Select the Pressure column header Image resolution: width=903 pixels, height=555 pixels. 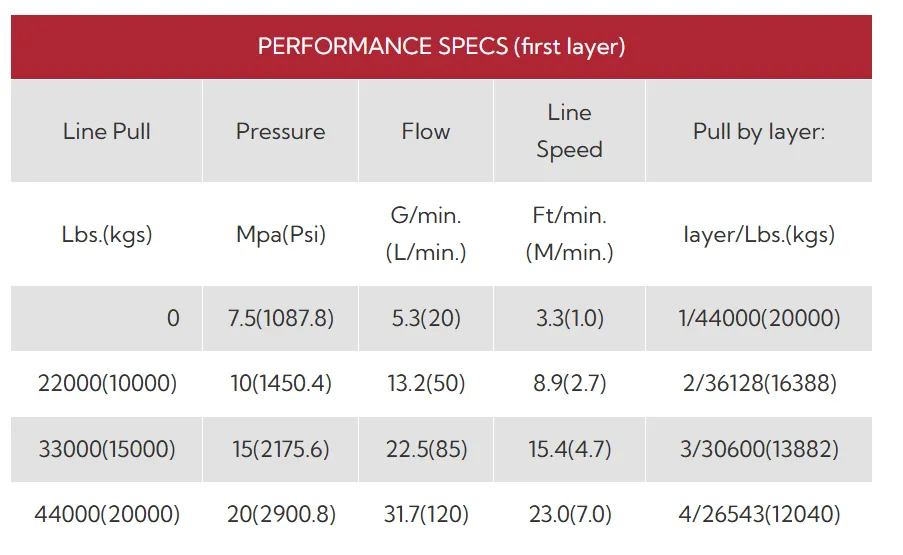click(280, 131)
